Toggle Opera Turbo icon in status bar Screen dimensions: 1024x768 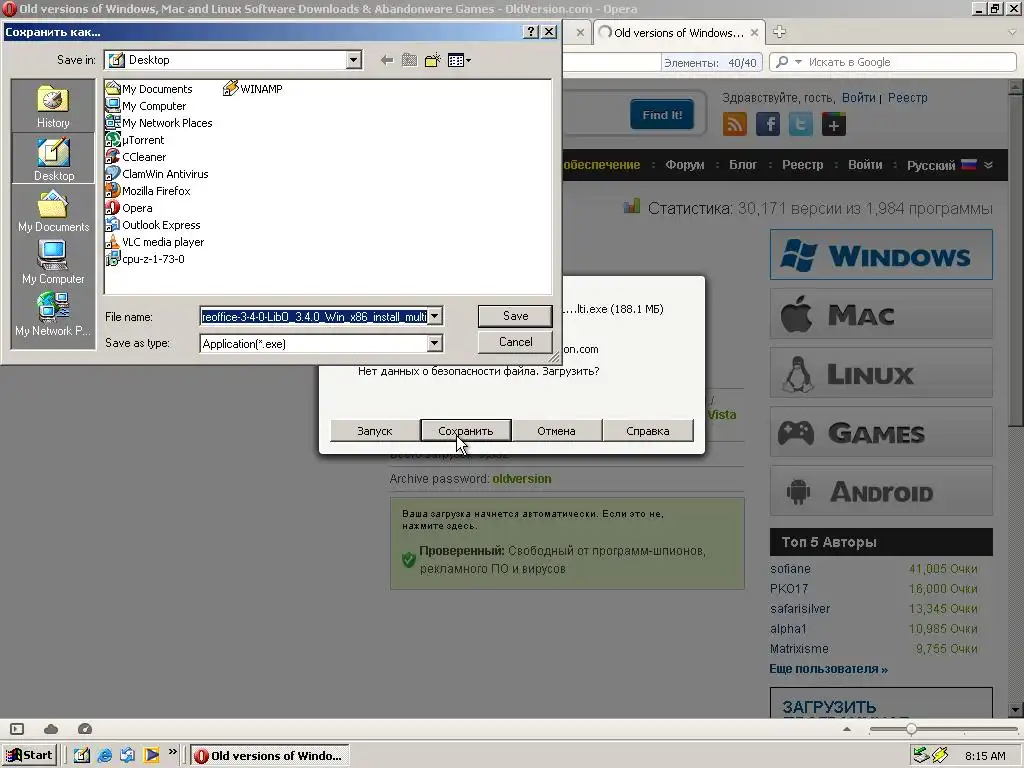85,729
